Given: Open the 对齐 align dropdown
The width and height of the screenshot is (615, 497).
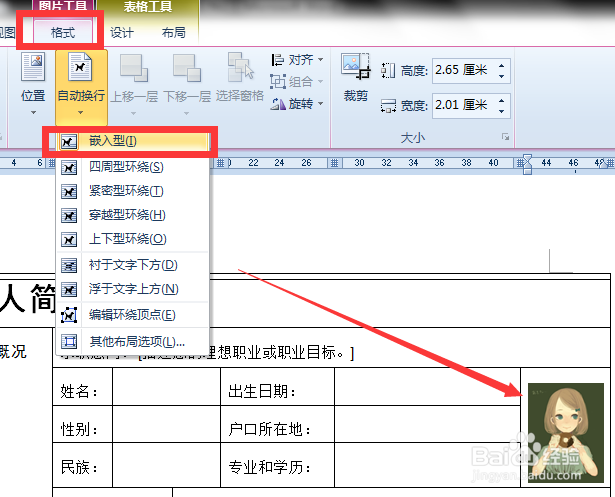Looking at the screenshot, I should pyautogui.click(x=297, y=60).
